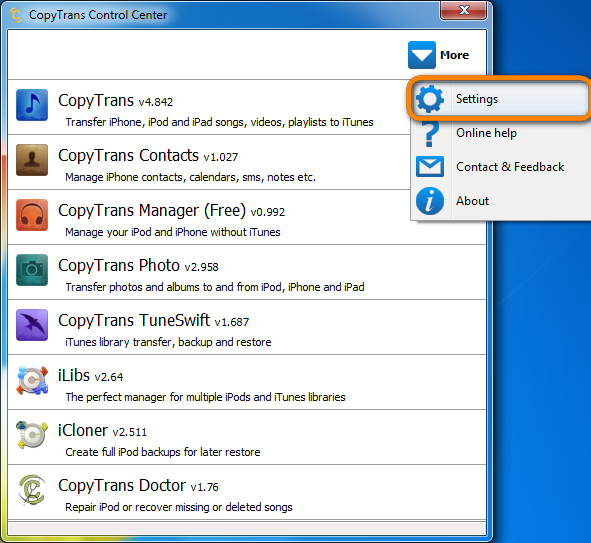
Task: Start iLibs v2.64
Action: [x=247, y=382]
